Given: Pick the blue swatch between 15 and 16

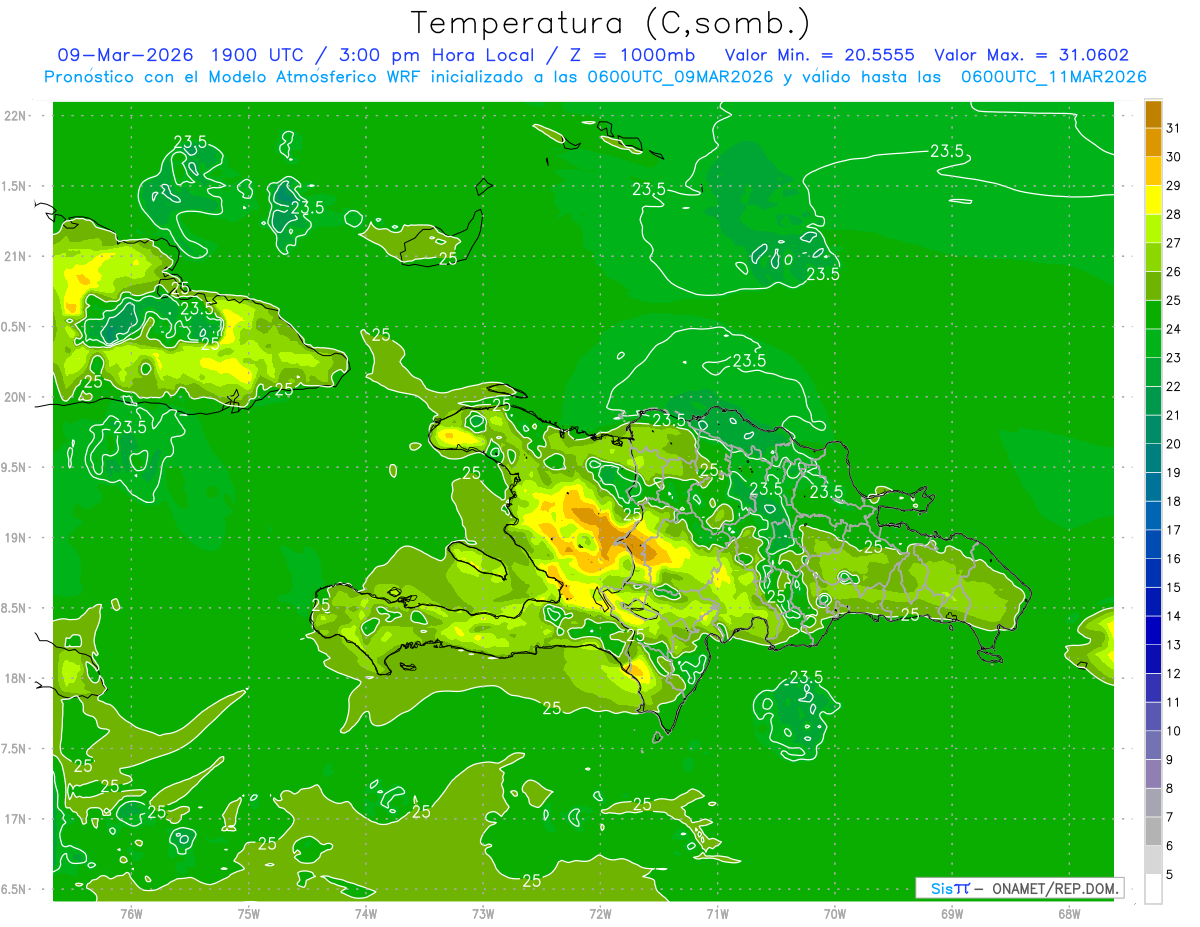Looking at the screenshot, I should click(1153, 573).
